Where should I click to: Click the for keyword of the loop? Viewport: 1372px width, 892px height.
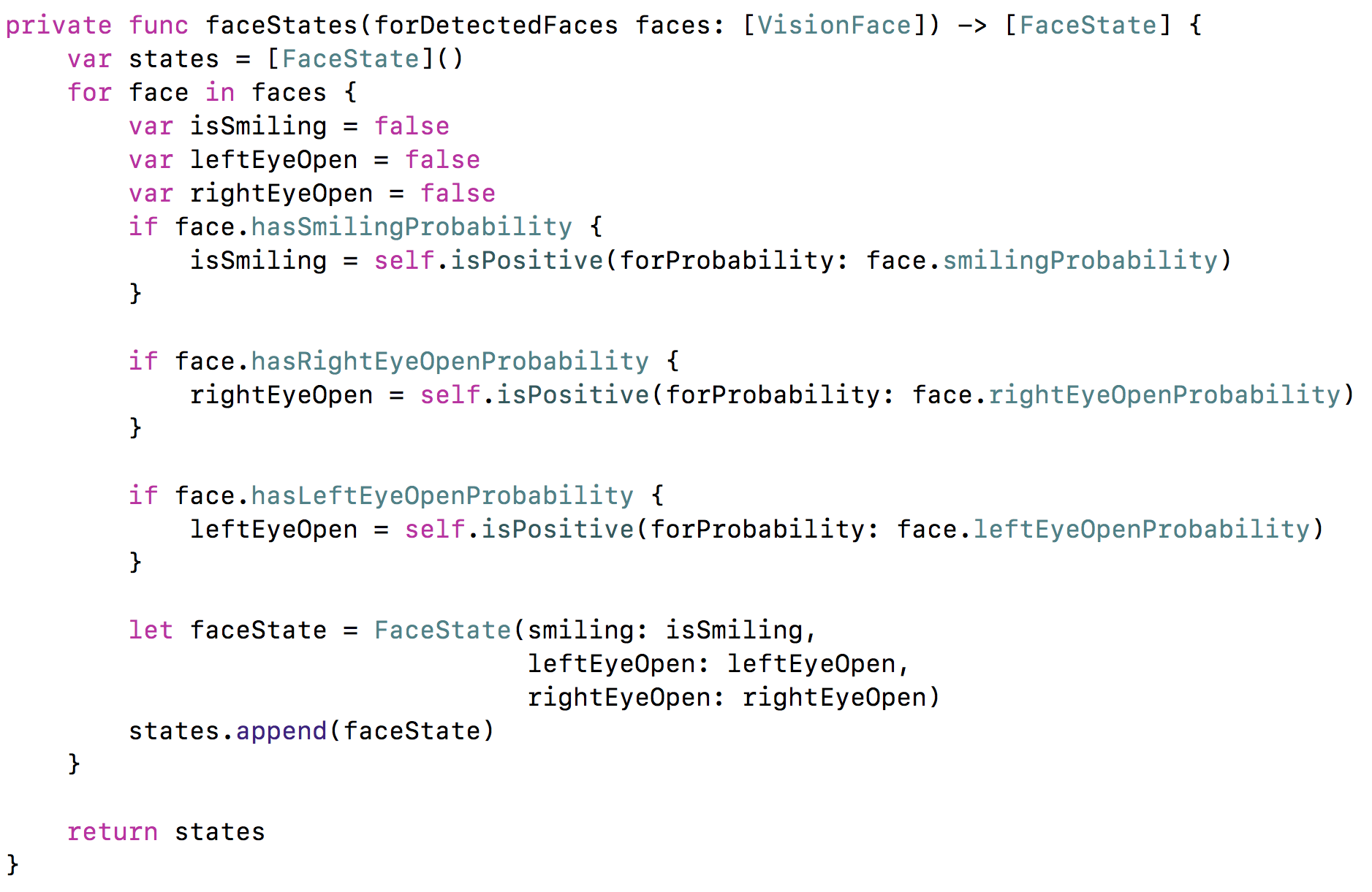(x=89, y=93)
